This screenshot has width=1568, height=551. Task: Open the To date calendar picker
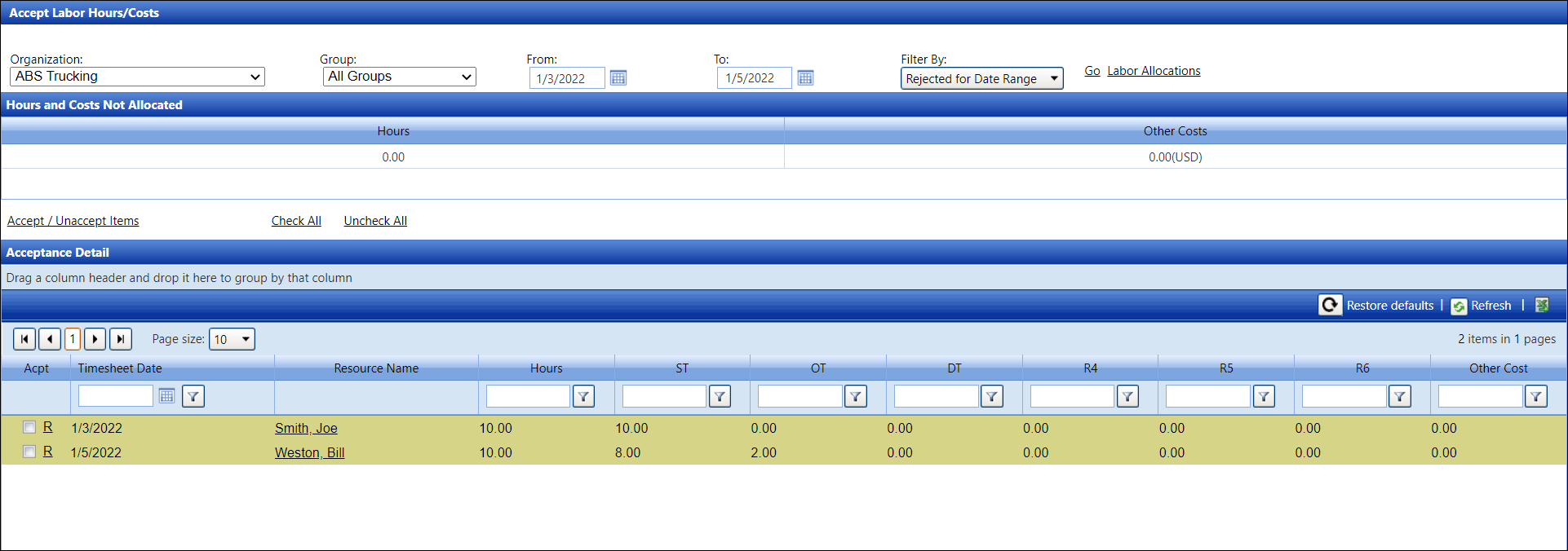coord(805,78)
